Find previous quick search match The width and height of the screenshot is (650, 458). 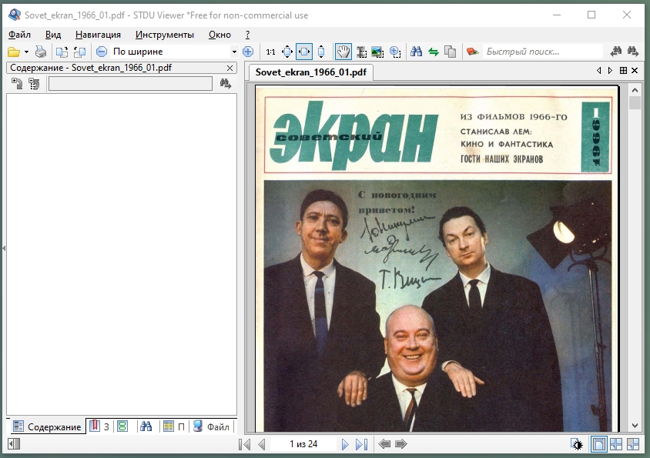pos(616,51)
